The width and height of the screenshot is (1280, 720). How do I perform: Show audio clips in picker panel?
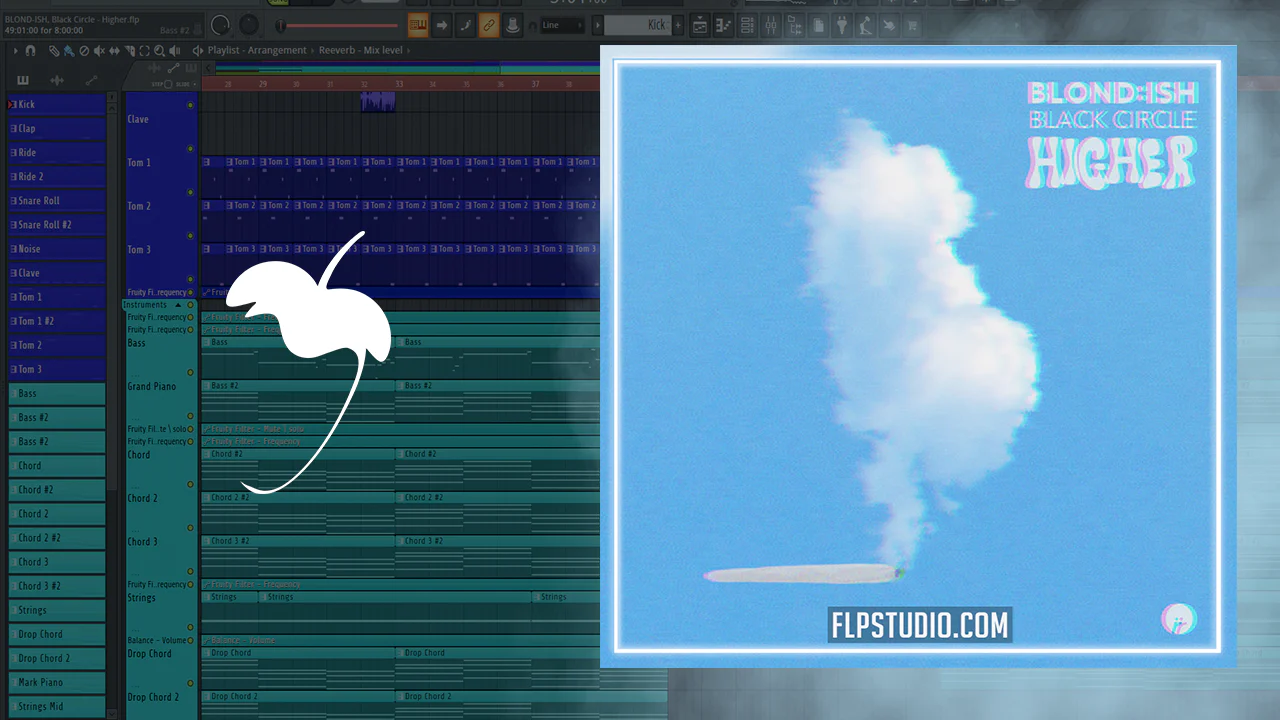pos(57,80)
